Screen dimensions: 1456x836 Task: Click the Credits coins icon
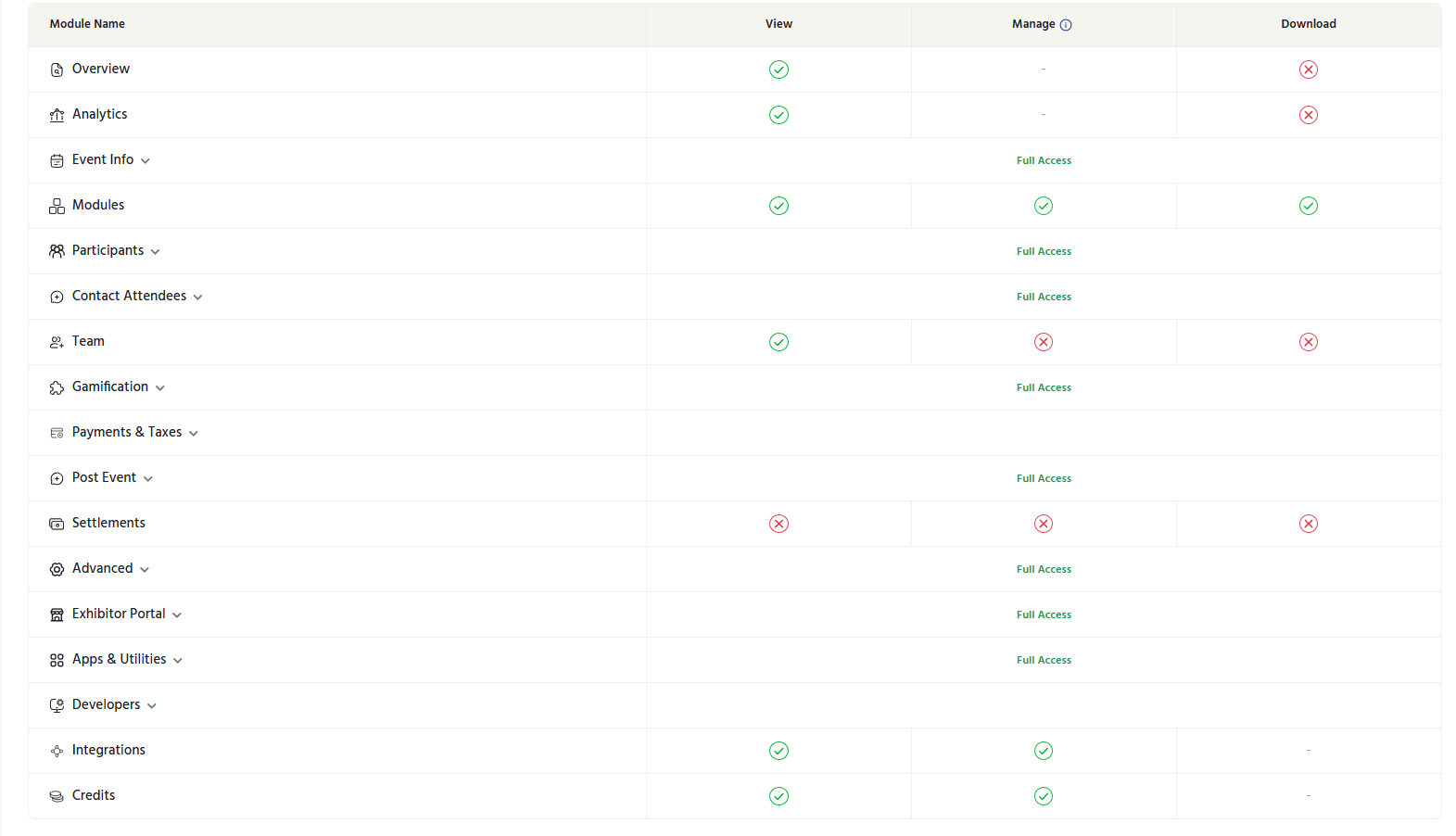point(57,796)
